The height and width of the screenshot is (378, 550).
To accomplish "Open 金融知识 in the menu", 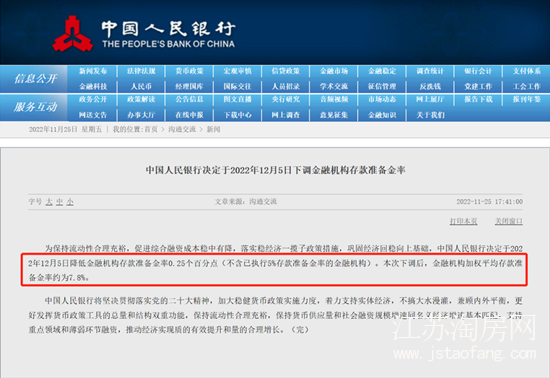I will click(382, 115).
